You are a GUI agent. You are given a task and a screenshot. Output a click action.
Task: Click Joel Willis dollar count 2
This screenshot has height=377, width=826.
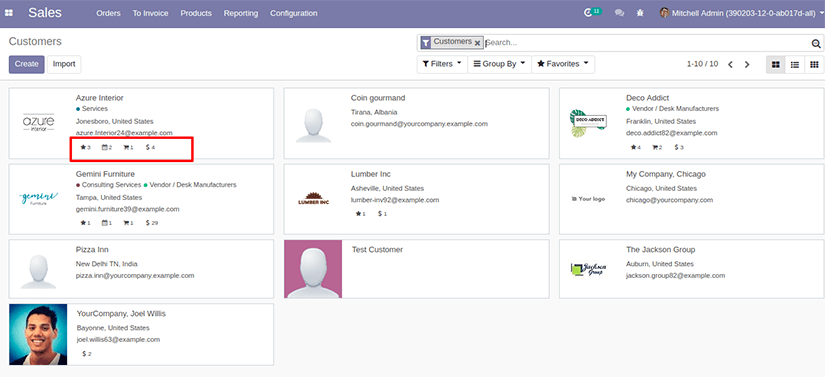pyautogui.click(x=87, y=354)
